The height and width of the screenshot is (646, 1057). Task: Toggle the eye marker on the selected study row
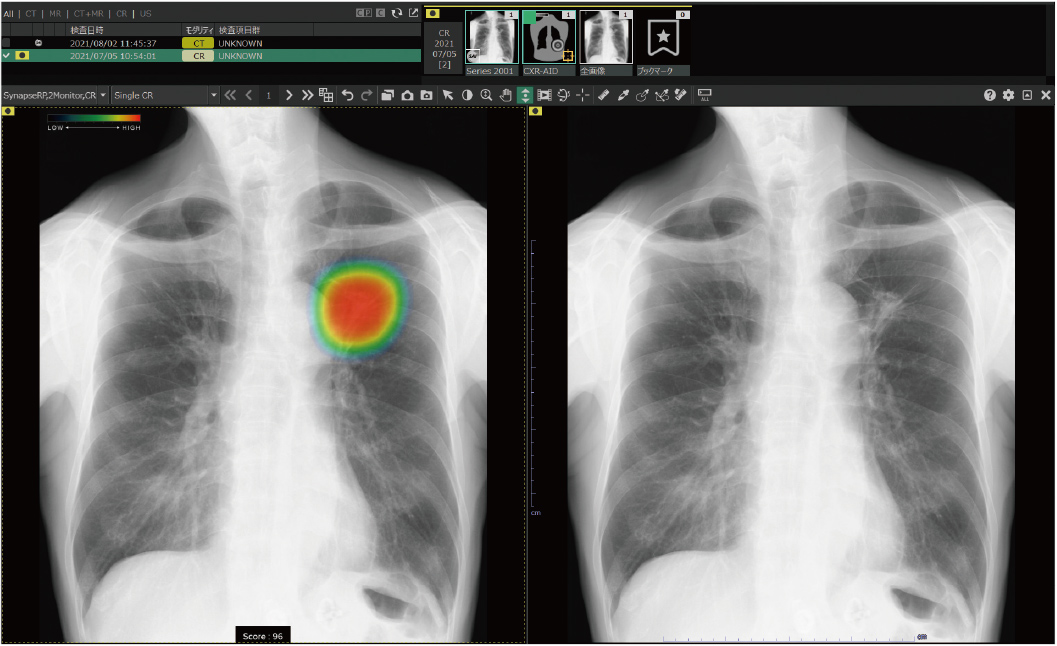tap(22, 55)
